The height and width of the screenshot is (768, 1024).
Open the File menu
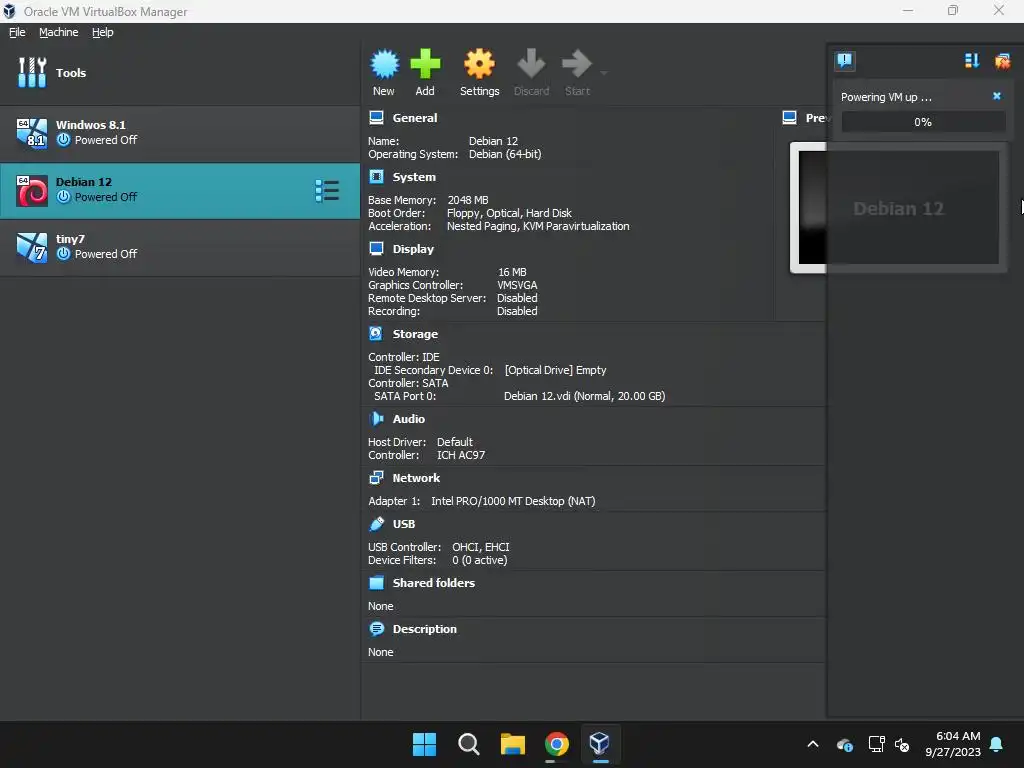click(17, 32)
